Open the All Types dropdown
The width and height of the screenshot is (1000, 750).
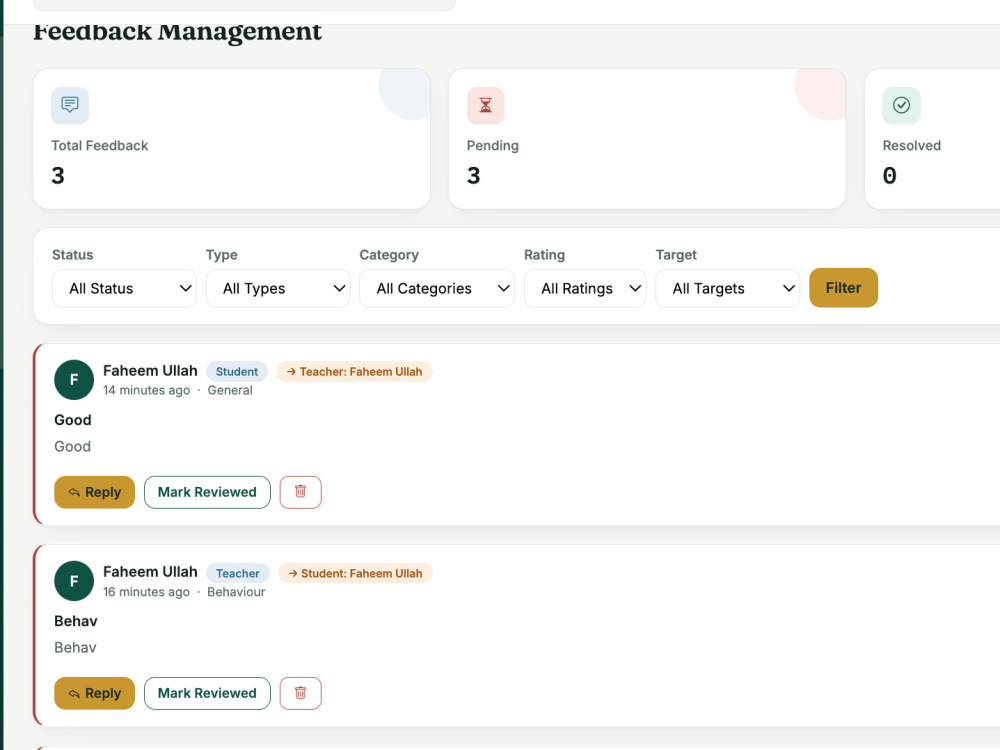click(278, 288)
